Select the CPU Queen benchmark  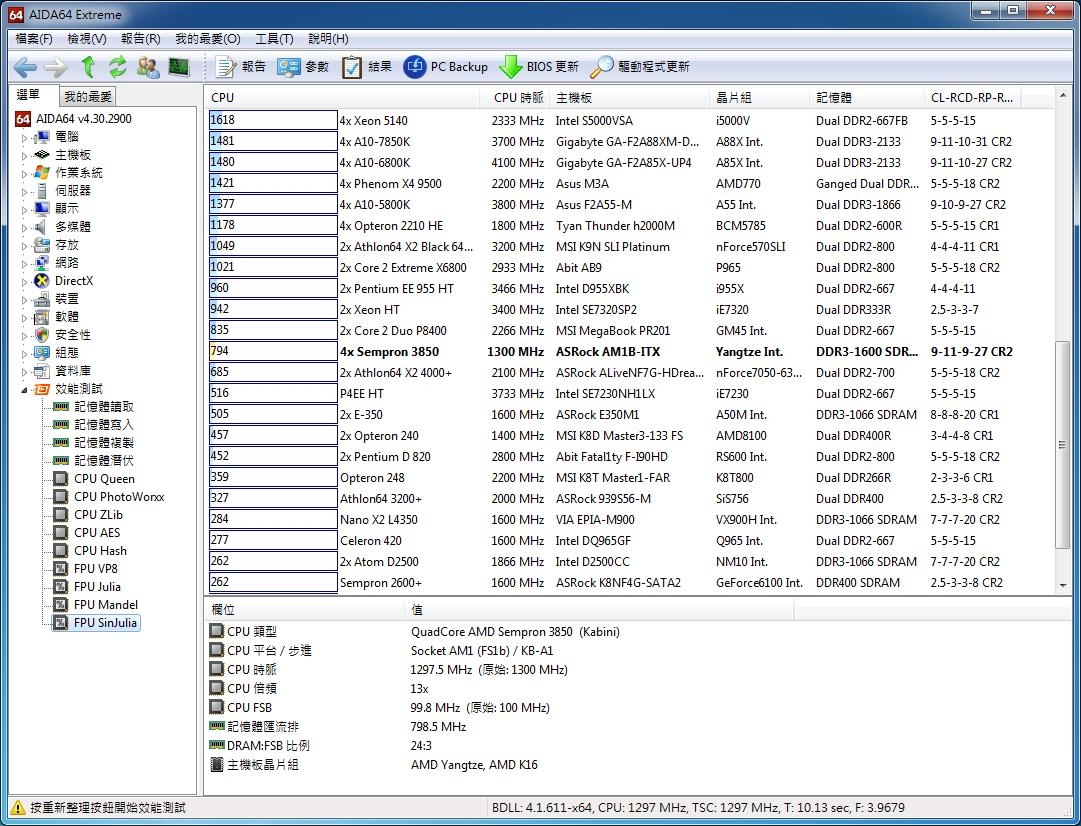(x=104, y=479)
